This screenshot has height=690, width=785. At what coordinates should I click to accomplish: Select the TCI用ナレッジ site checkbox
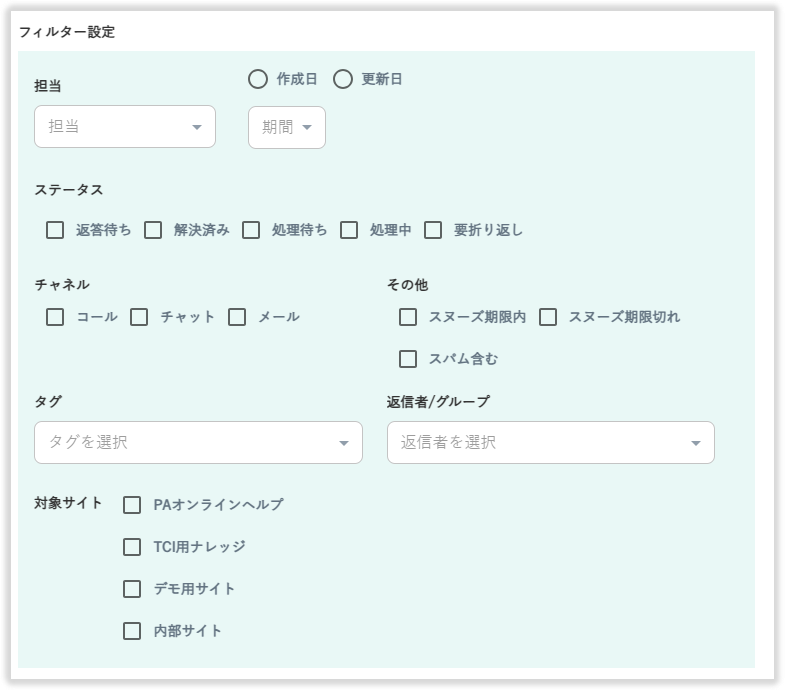pyautogui.click(x=132, y=547)
